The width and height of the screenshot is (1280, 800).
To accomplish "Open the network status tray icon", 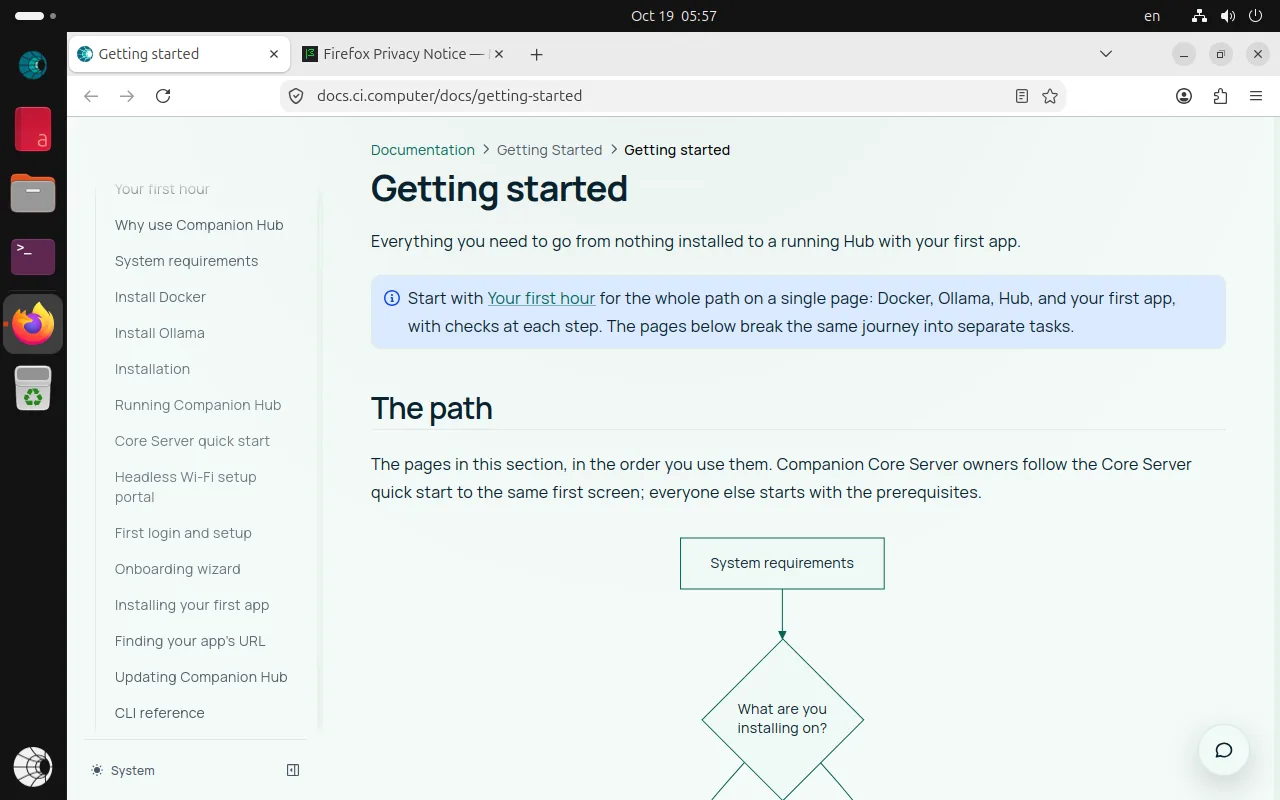I will (x=1199, y=16).
